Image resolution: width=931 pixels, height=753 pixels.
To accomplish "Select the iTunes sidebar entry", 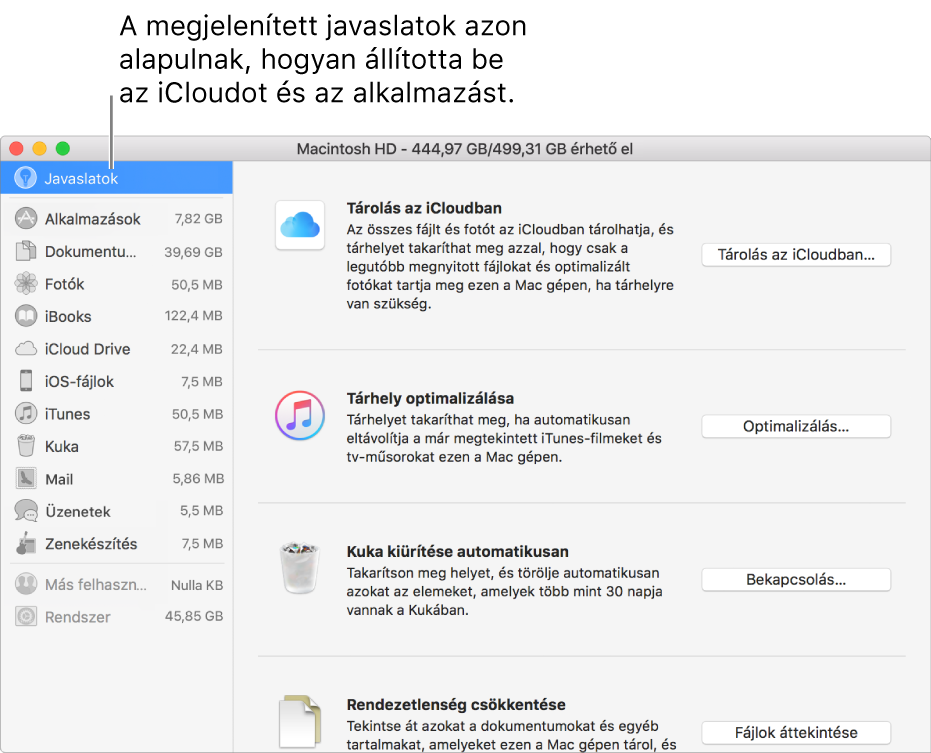I will pos(116,413).
